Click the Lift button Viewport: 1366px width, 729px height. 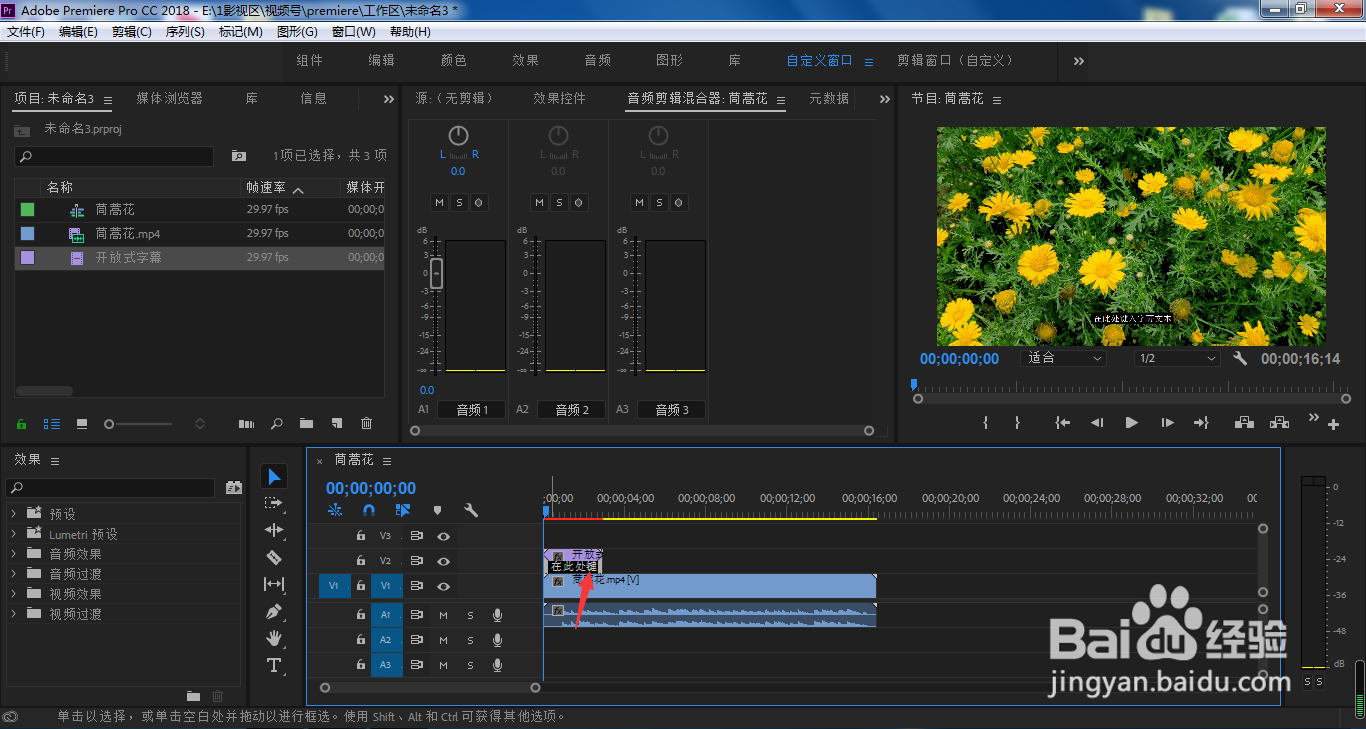tap(1244, 423)
